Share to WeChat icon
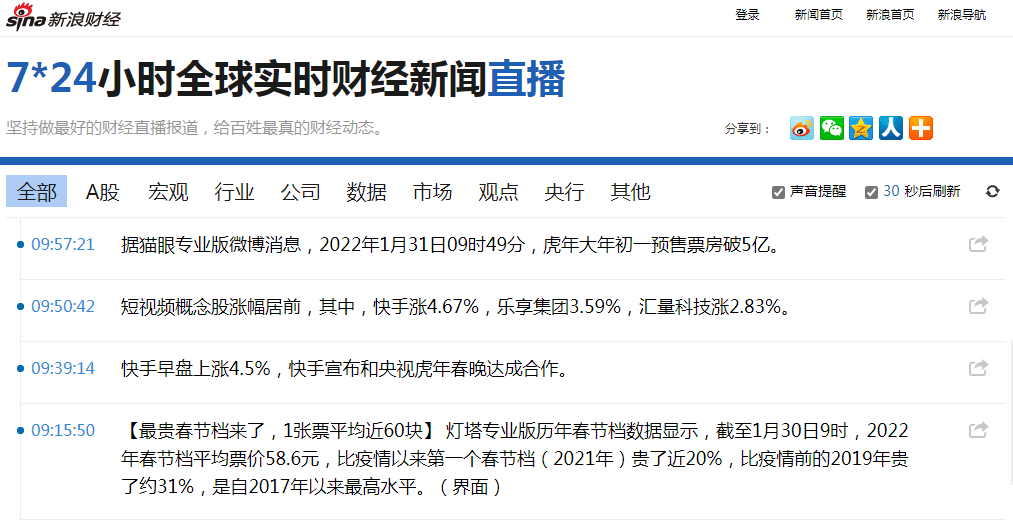 (x=831, y=128)
